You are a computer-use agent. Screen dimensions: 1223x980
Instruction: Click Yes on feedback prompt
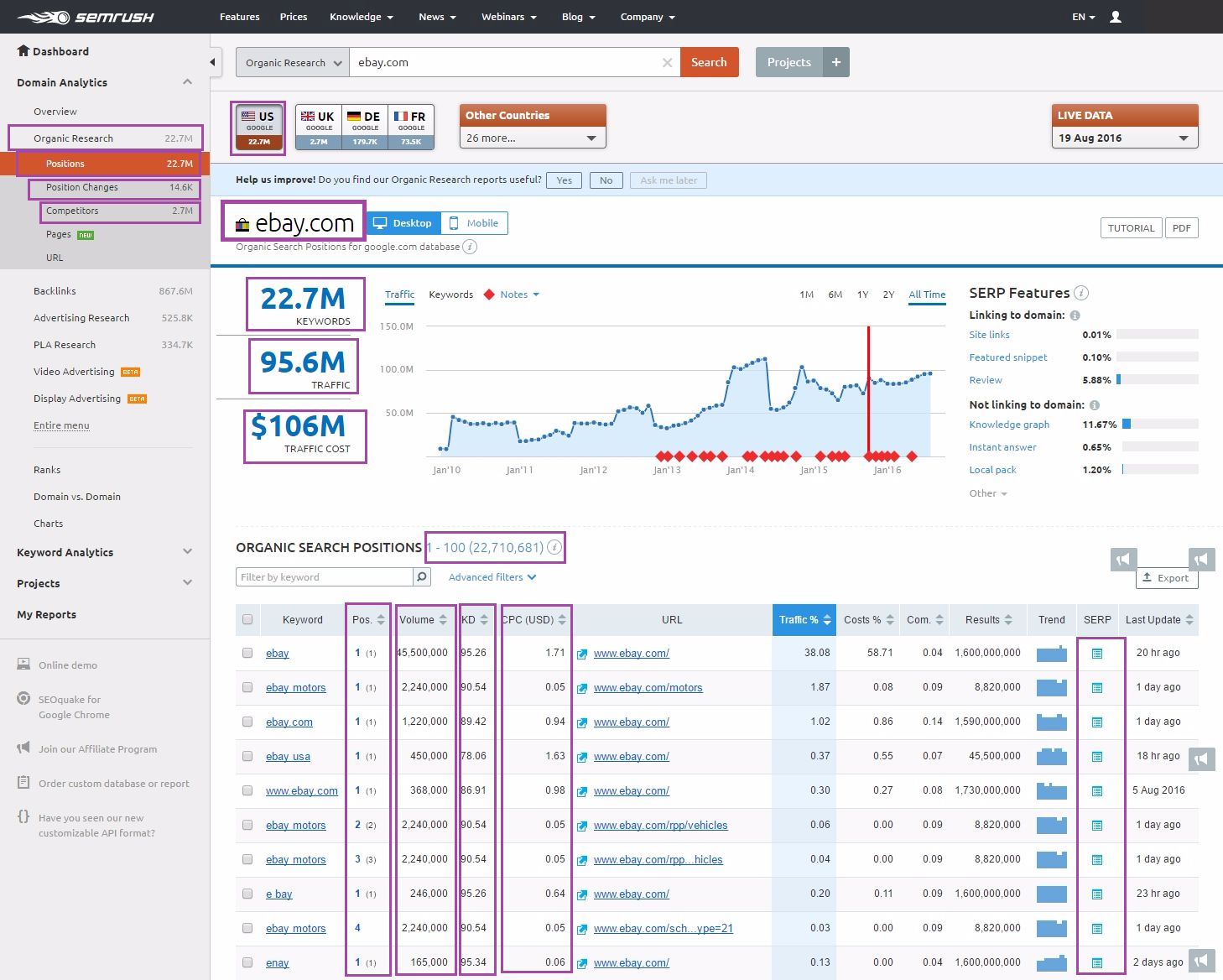[564, 180]
